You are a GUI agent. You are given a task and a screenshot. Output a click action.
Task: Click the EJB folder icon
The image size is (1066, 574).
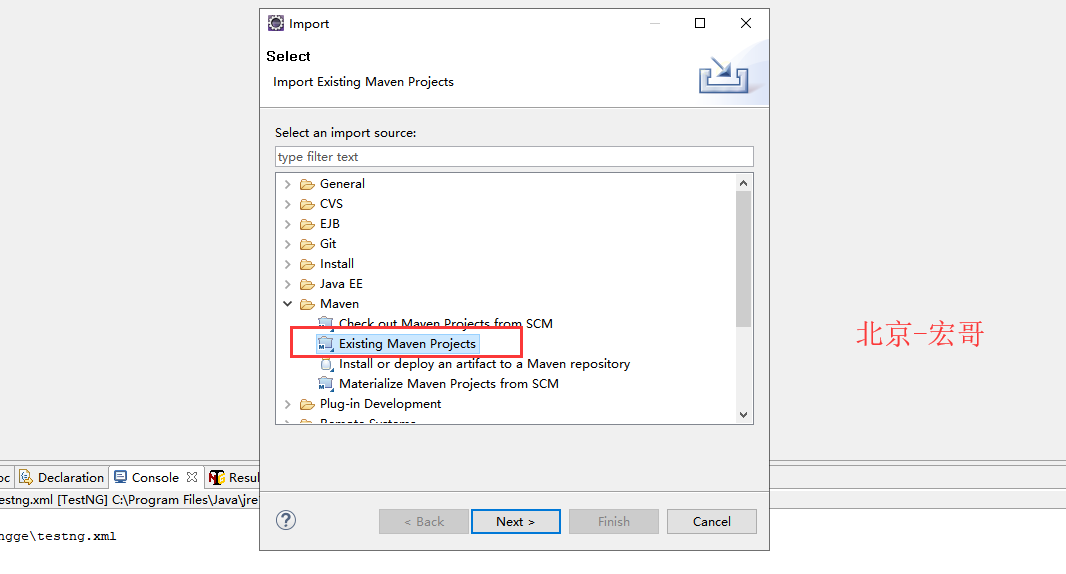point(307,224)
